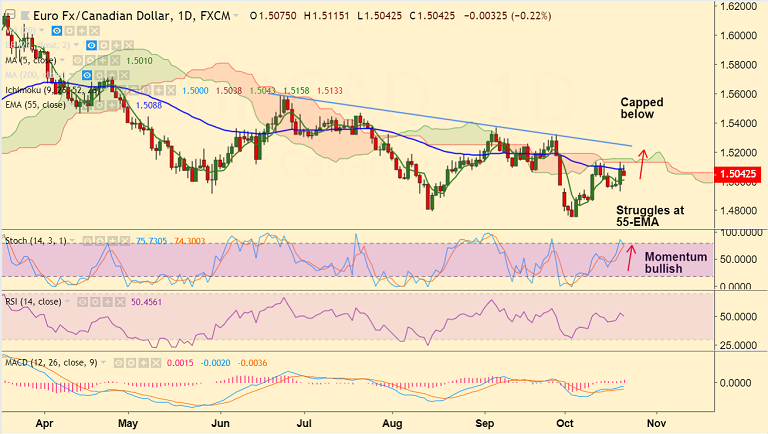Screen dimensions: 768x434
Task: Open gear settings for Stoch (14, 3, 1)
Action: click(100, 241)
